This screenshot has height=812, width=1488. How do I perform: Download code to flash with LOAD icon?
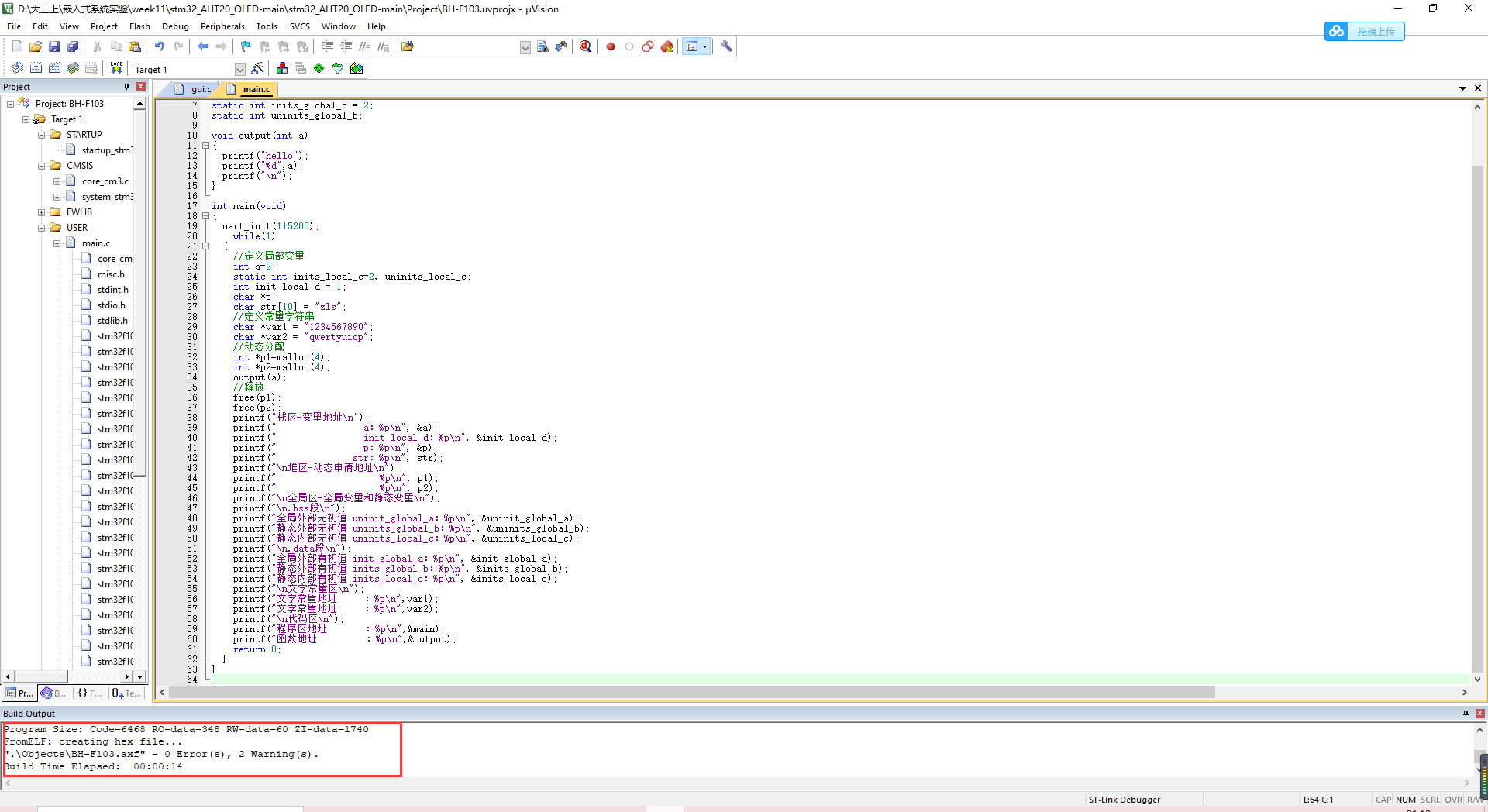116,68
